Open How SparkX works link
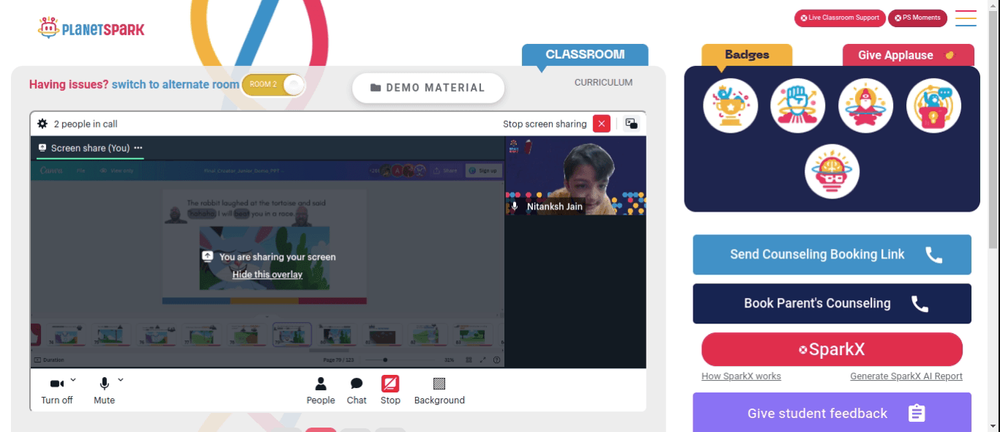1000x432 pixels. 741,376
